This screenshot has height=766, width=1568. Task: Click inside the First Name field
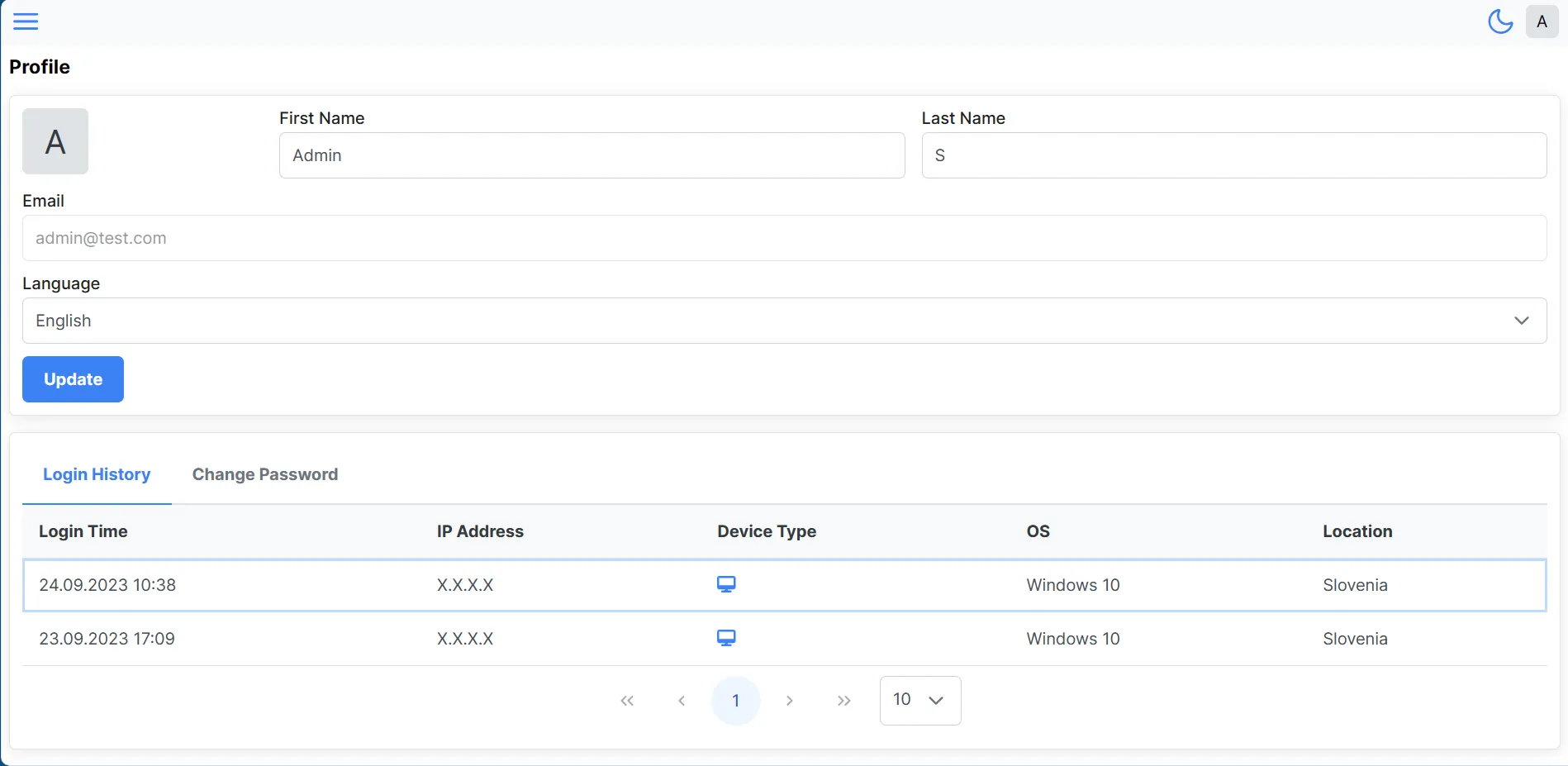pyautogui.click(x=592, y=155)
